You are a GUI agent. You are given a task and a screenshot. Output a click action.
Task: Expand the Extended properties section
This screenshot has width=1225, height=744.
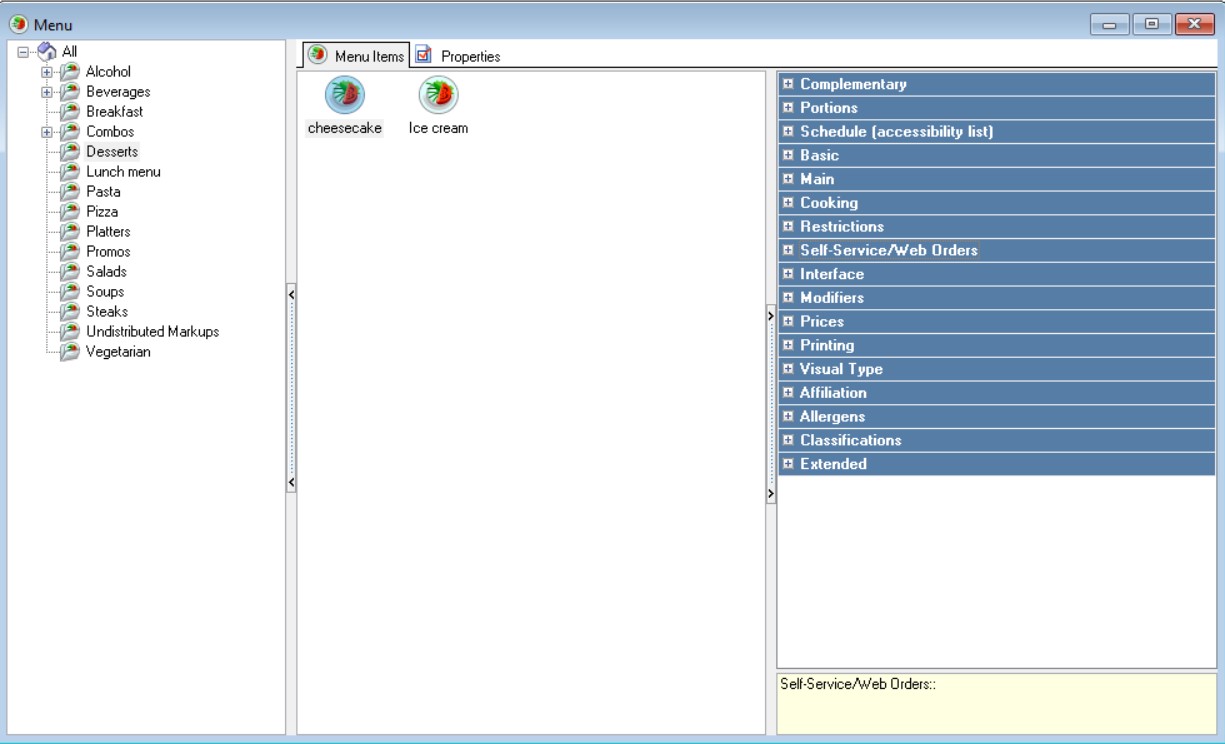click(788, 464)
